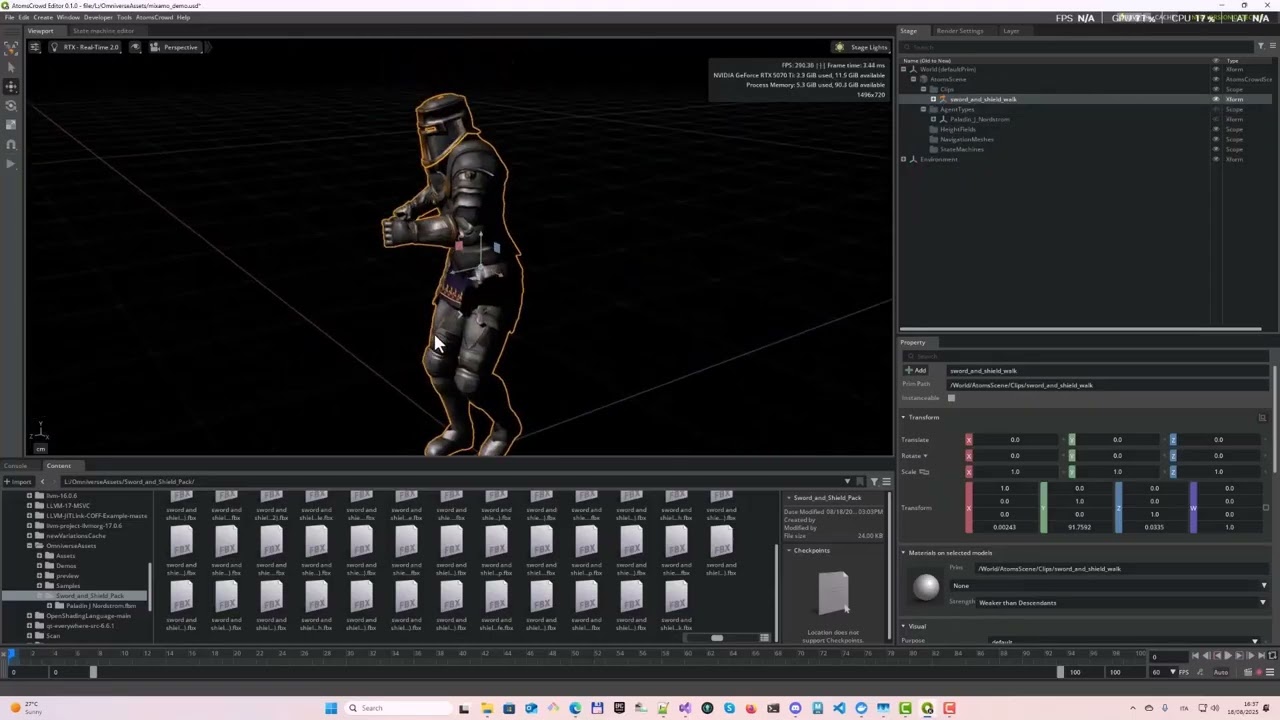Viewport: 1280px width, 720px height.
Task: Click the Content browser filter icon
Action: 874,482
